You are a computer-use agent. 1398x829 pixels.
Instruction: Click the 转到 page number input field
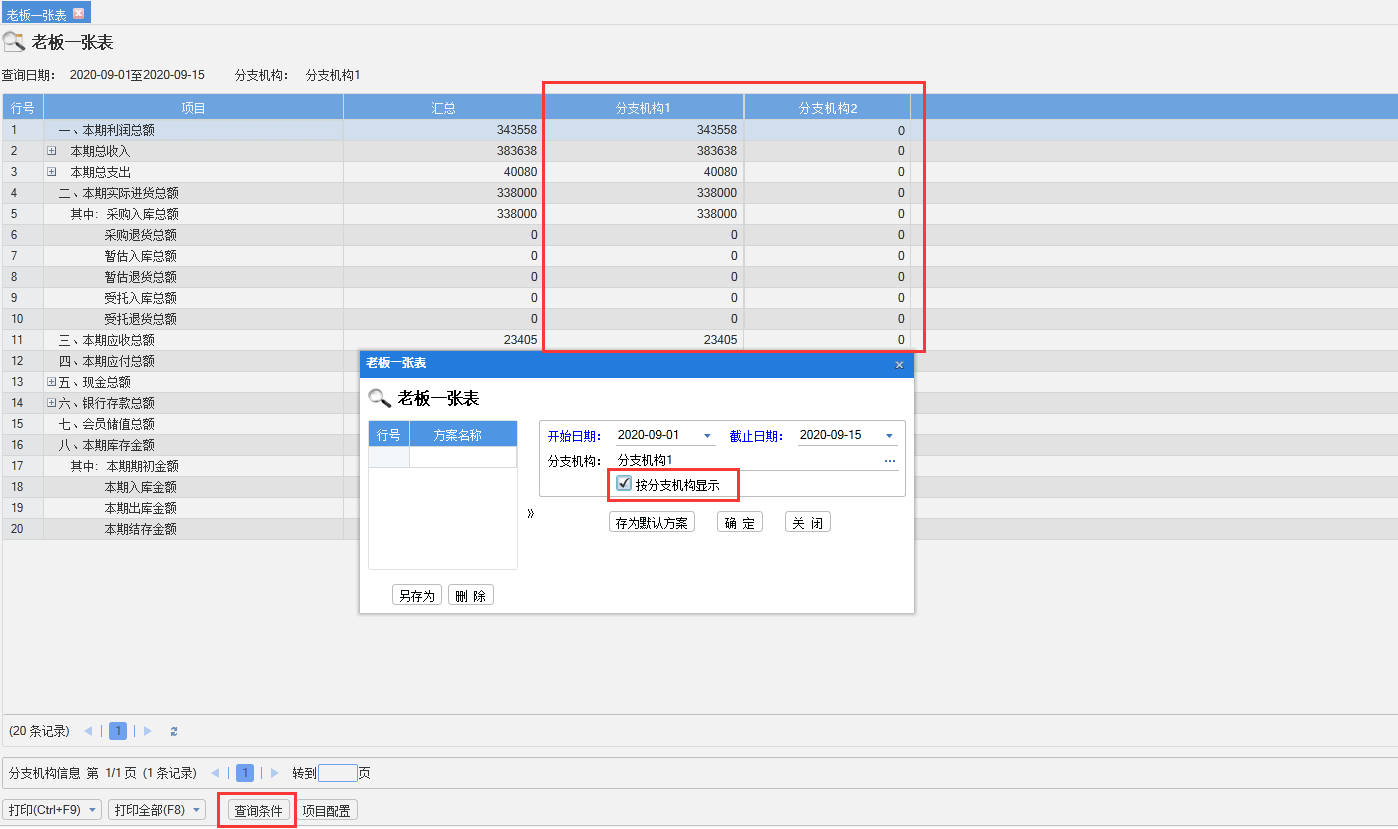pos(337,773)
